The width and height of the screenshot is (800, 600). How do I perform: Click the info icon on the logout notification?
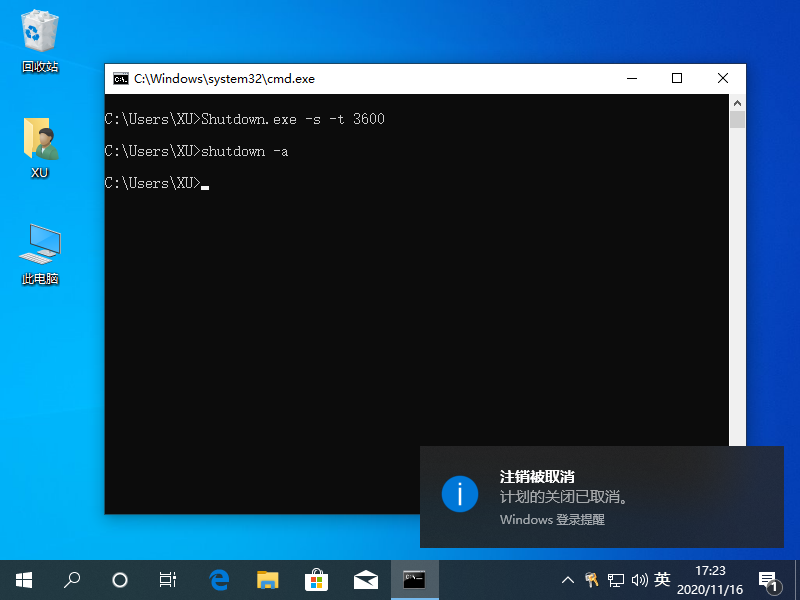coord(460,494)
